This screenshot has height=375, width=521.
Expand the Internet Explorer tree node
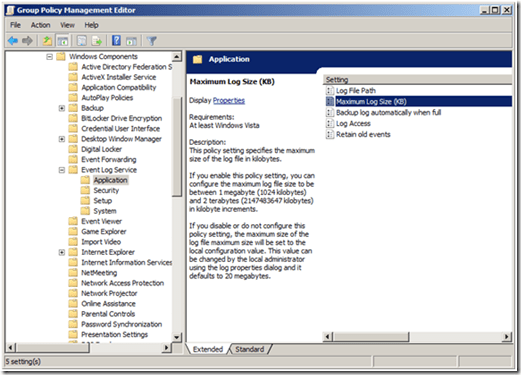click(x=62, y=252)
